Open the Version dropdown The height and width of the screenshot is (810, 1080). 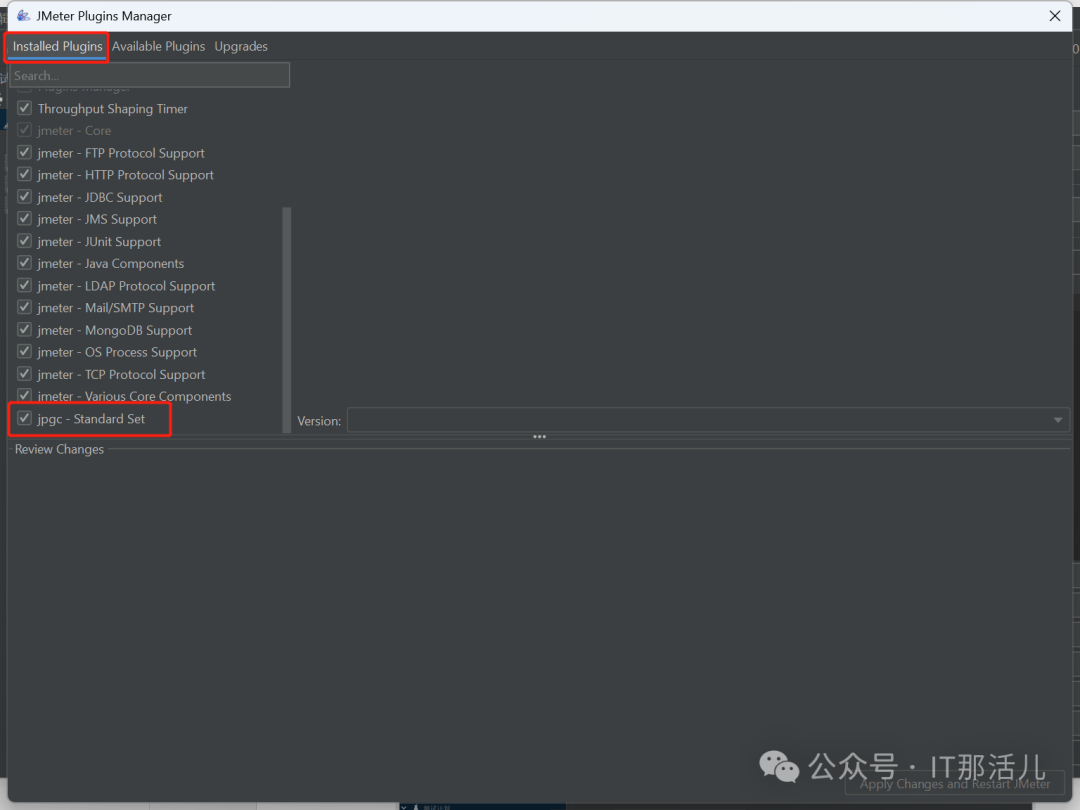[x=708, y=420]
